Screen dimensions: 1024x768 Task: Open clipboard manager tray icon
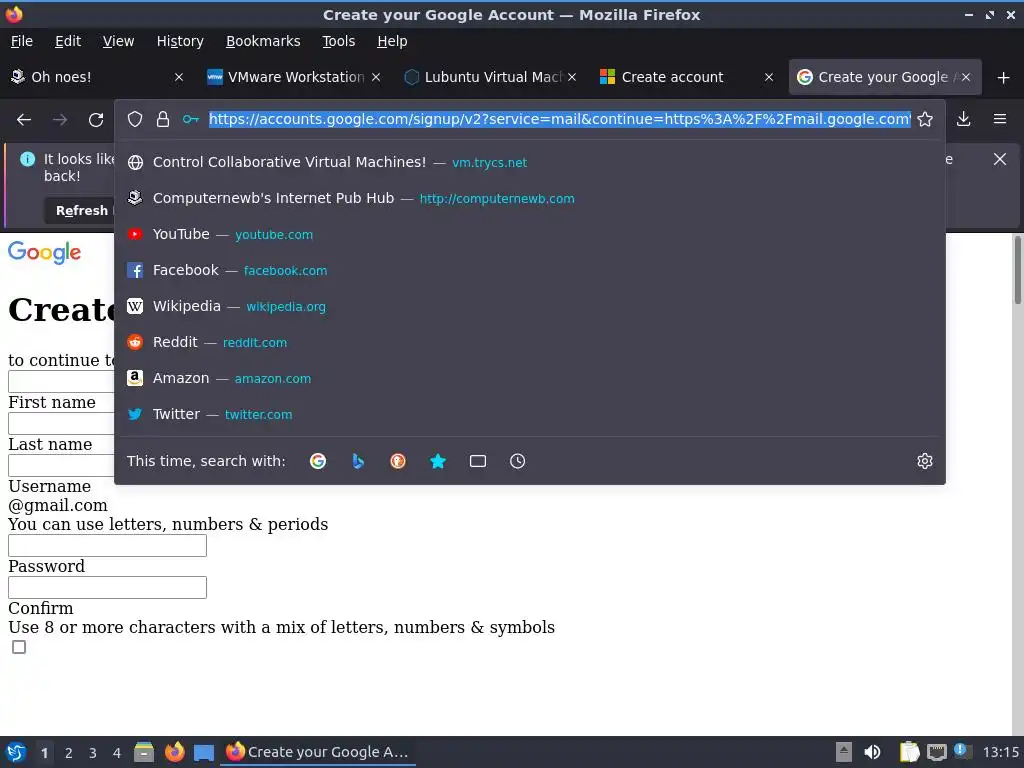909,752
